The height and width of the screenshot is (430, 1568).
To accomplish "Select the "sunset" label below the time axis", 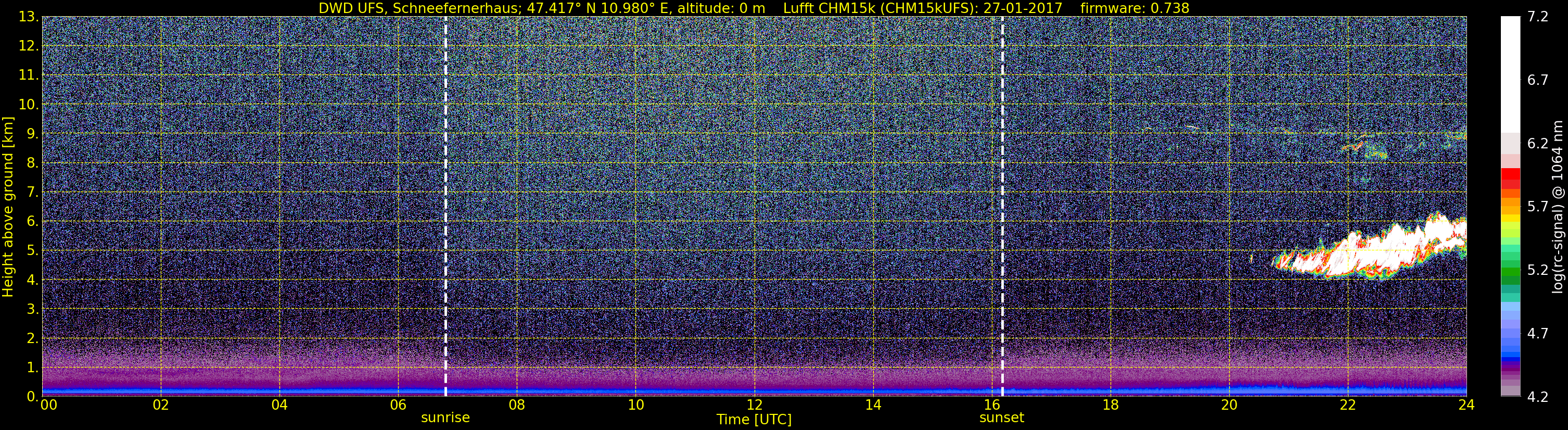I will [1002, 418].
